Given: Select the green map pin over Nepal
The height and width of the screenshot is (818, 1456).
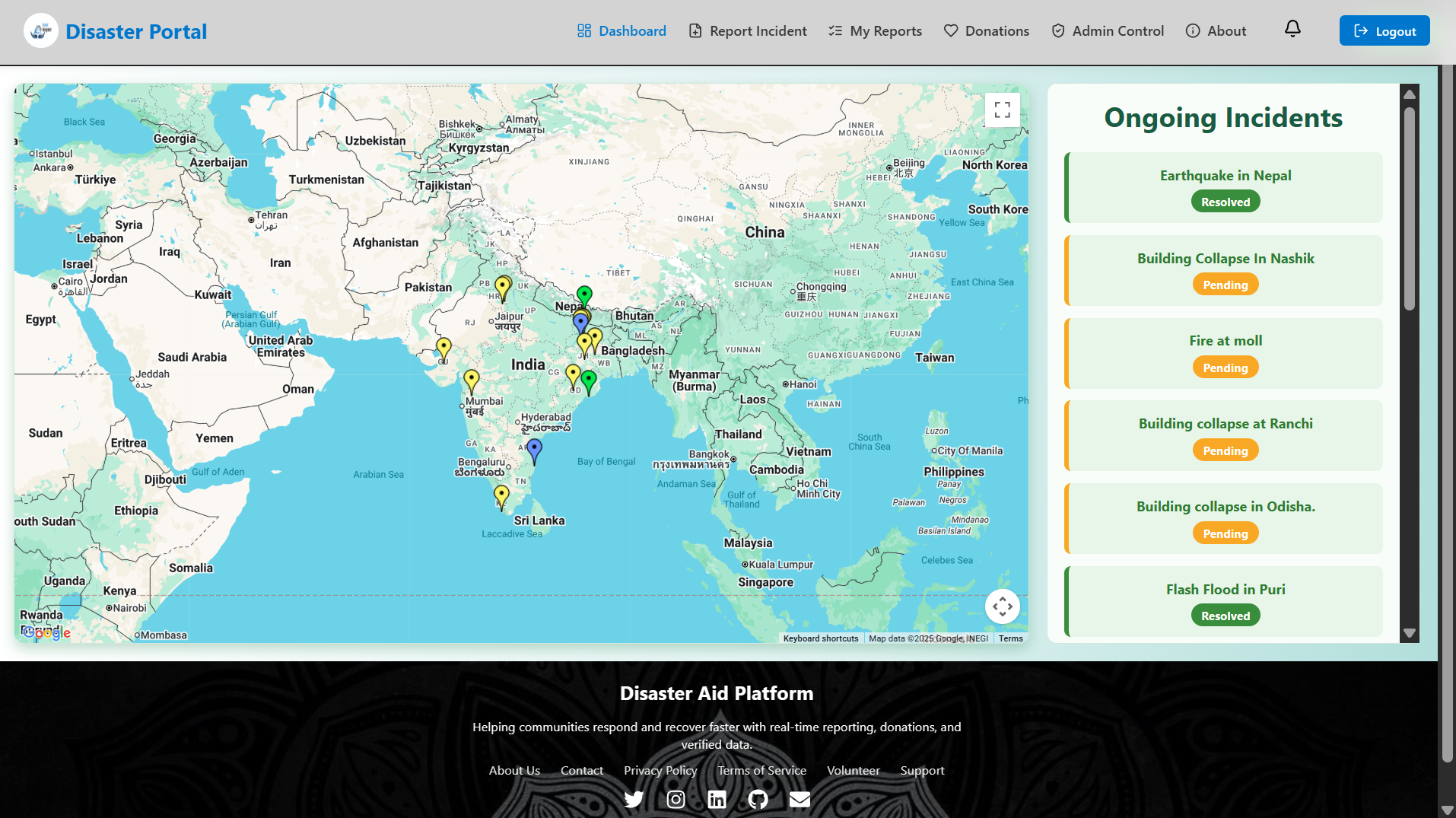Looking at the screenshot, I should coord(584,296).
